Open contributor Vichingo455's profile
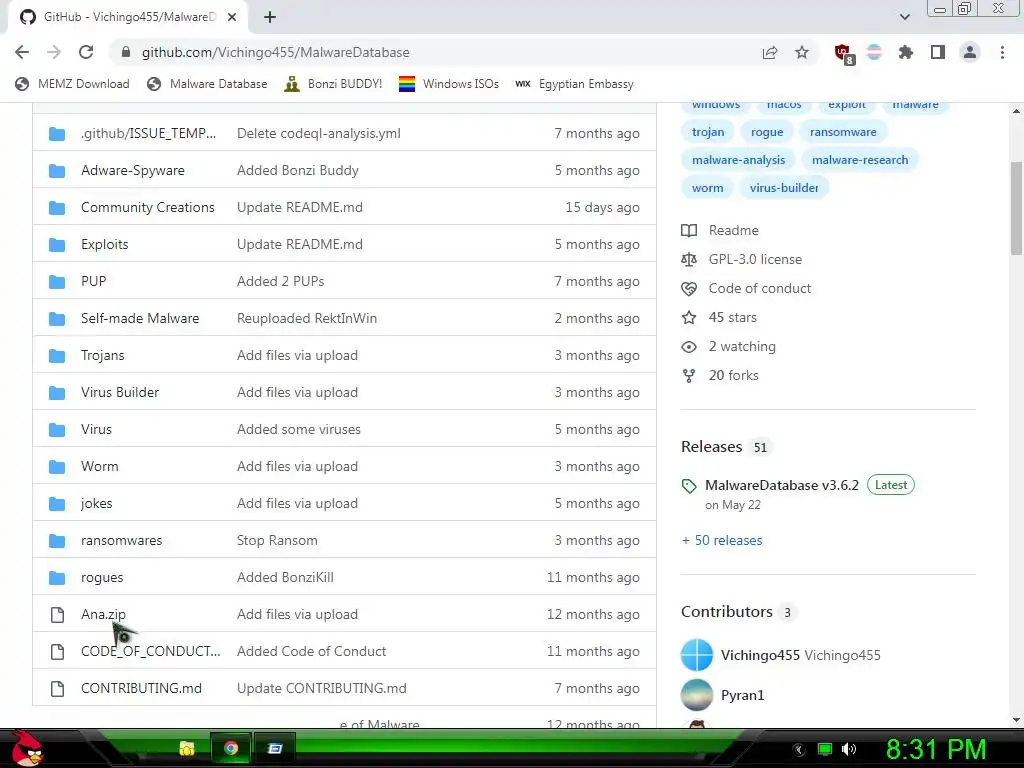 click(x=760, y=655)
